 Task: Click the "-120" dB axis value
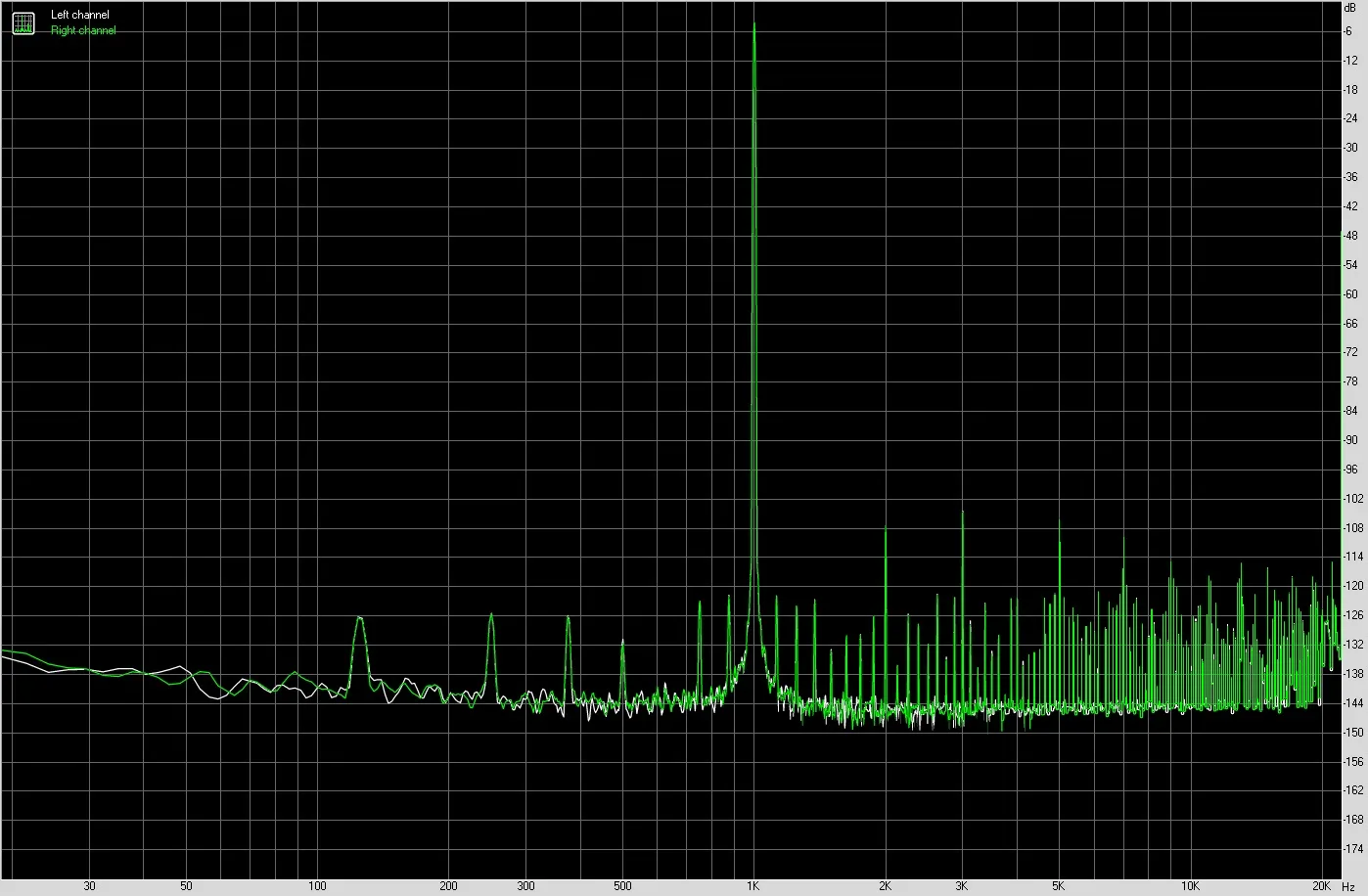click(x=1353, y=586)
